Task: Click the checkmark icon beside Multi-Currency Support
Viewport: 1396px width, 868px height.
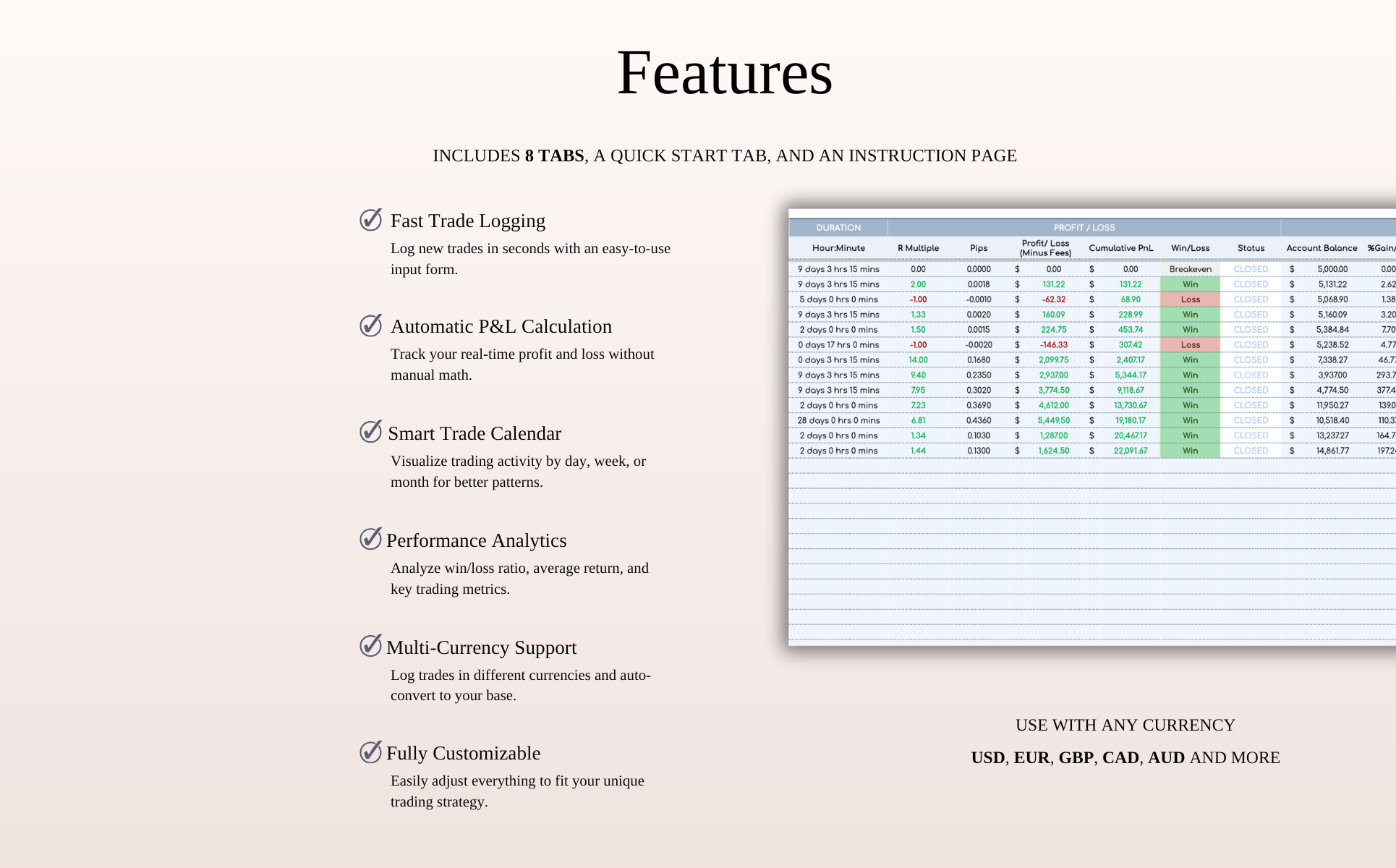Action: (x=370, y=645)
